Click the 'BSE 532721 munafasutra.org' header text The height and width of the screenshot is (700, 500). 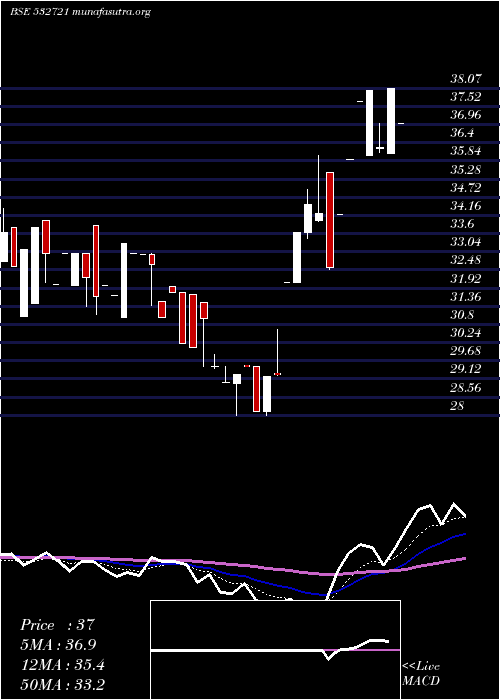(80, 12)
